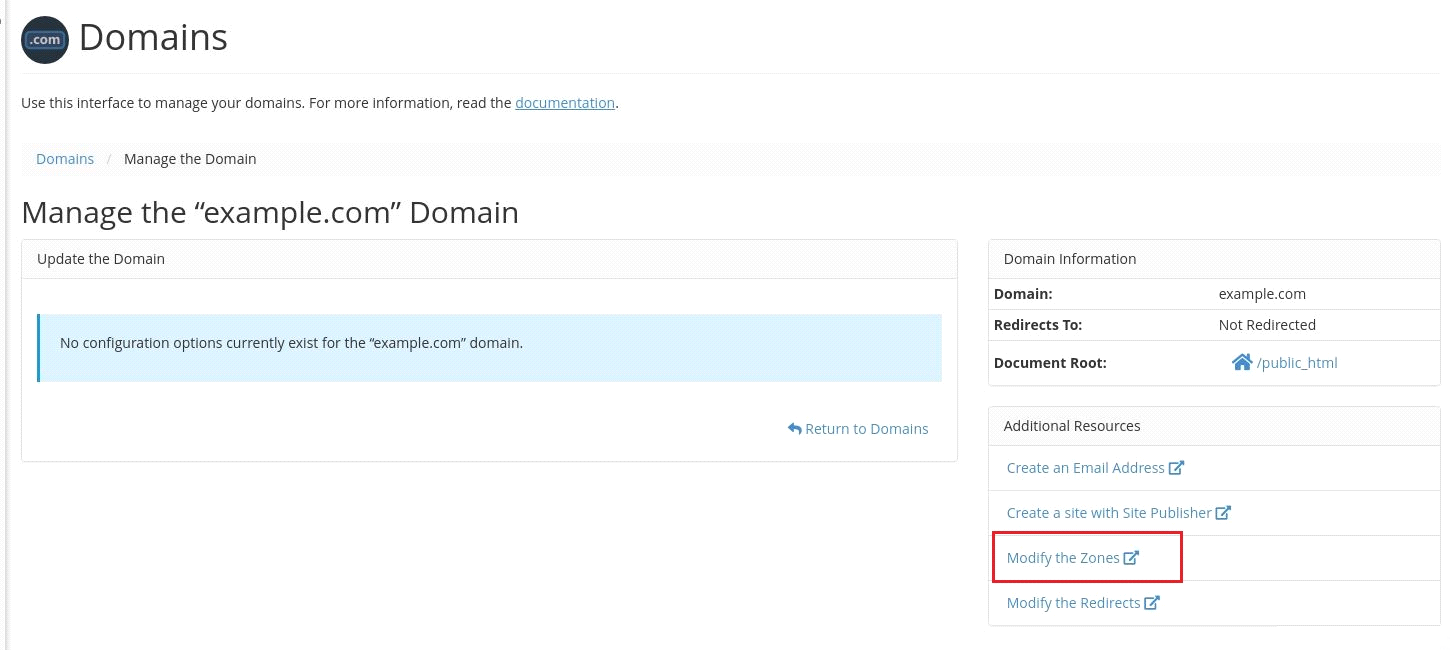Click the back arrow icon beside Return to Domains
The image size is (1450, 650).
(795, 428)
